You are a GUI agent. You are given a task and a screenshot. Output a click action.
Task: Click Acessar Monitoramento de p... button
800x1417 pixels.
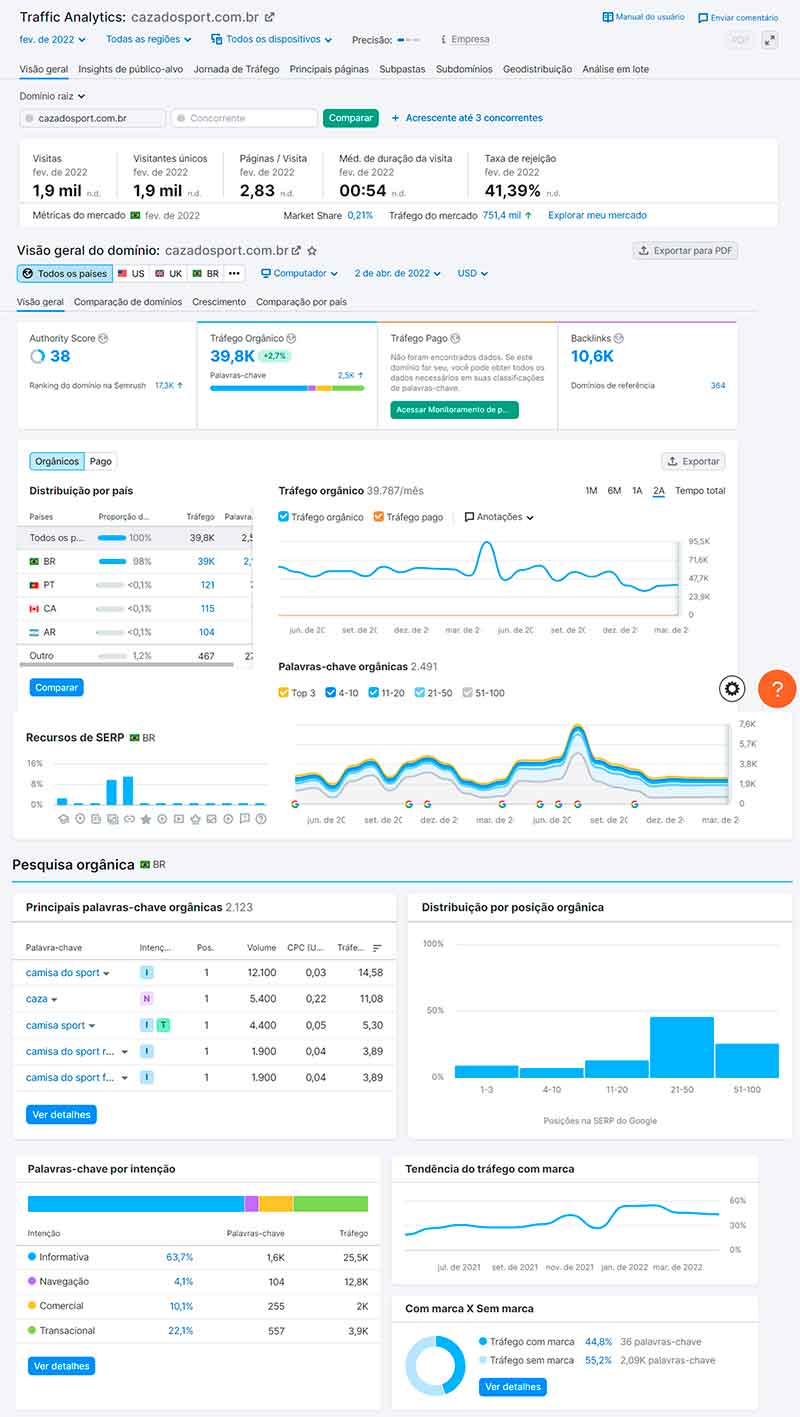coord(454,410)
